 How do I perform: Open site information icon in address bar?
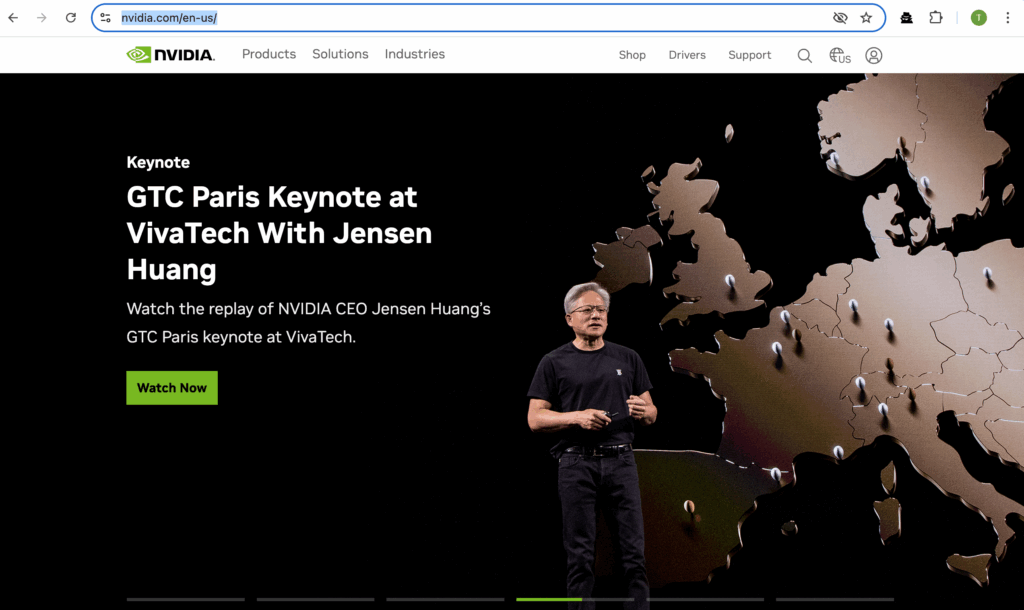click(x=106, y=18)
